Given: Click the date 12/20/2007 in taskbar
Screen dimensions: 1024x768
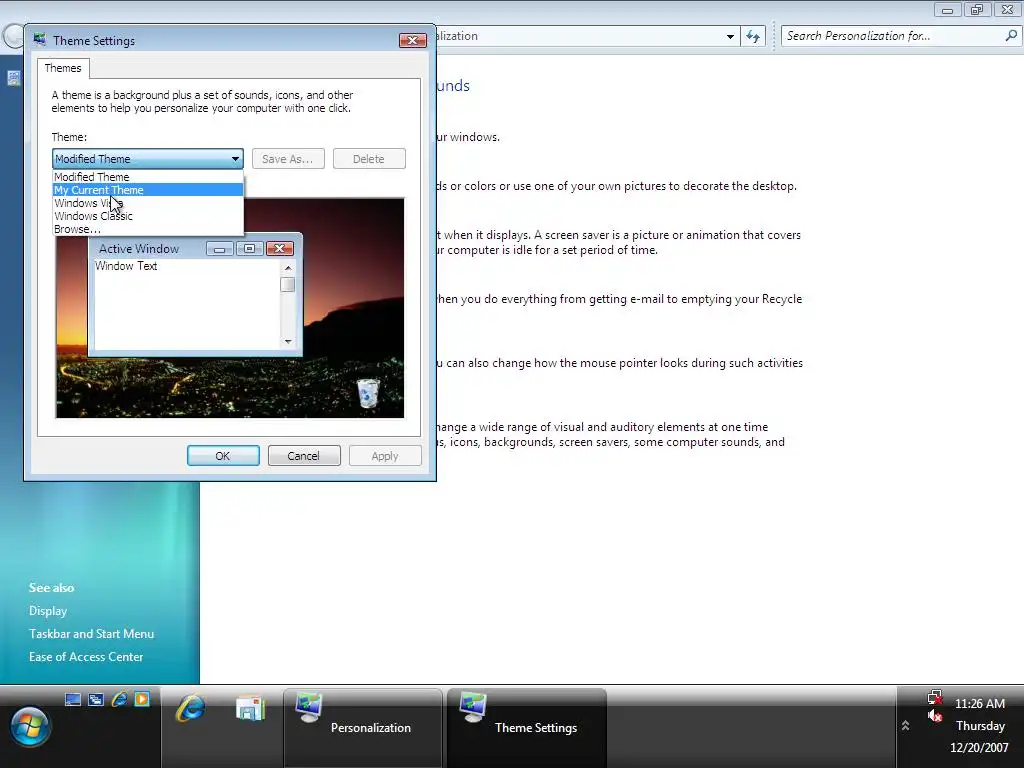Looking at the screenshot, I should [x=979, y=748].
